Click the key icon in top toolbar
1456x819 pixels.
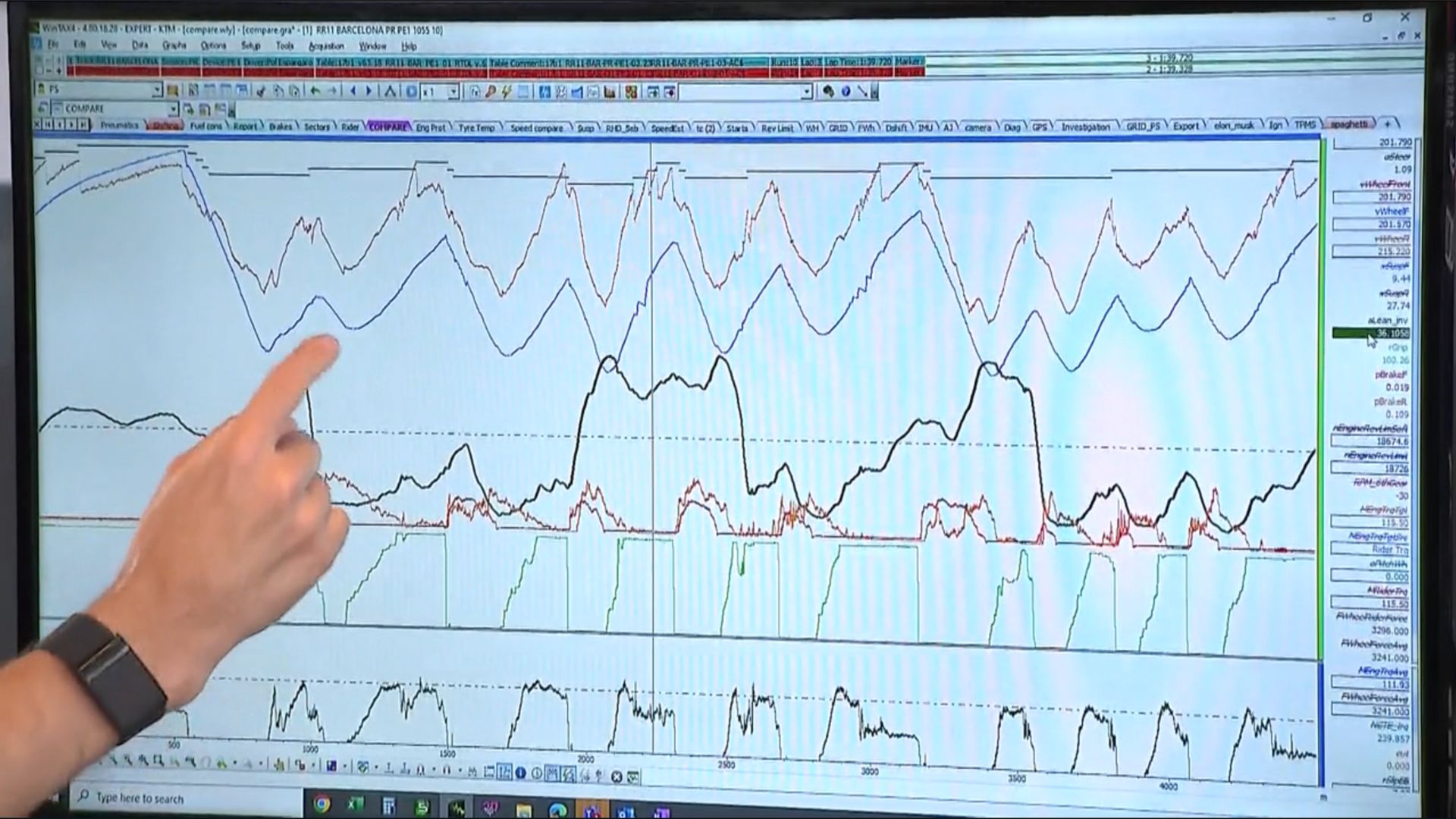point(491,92)
